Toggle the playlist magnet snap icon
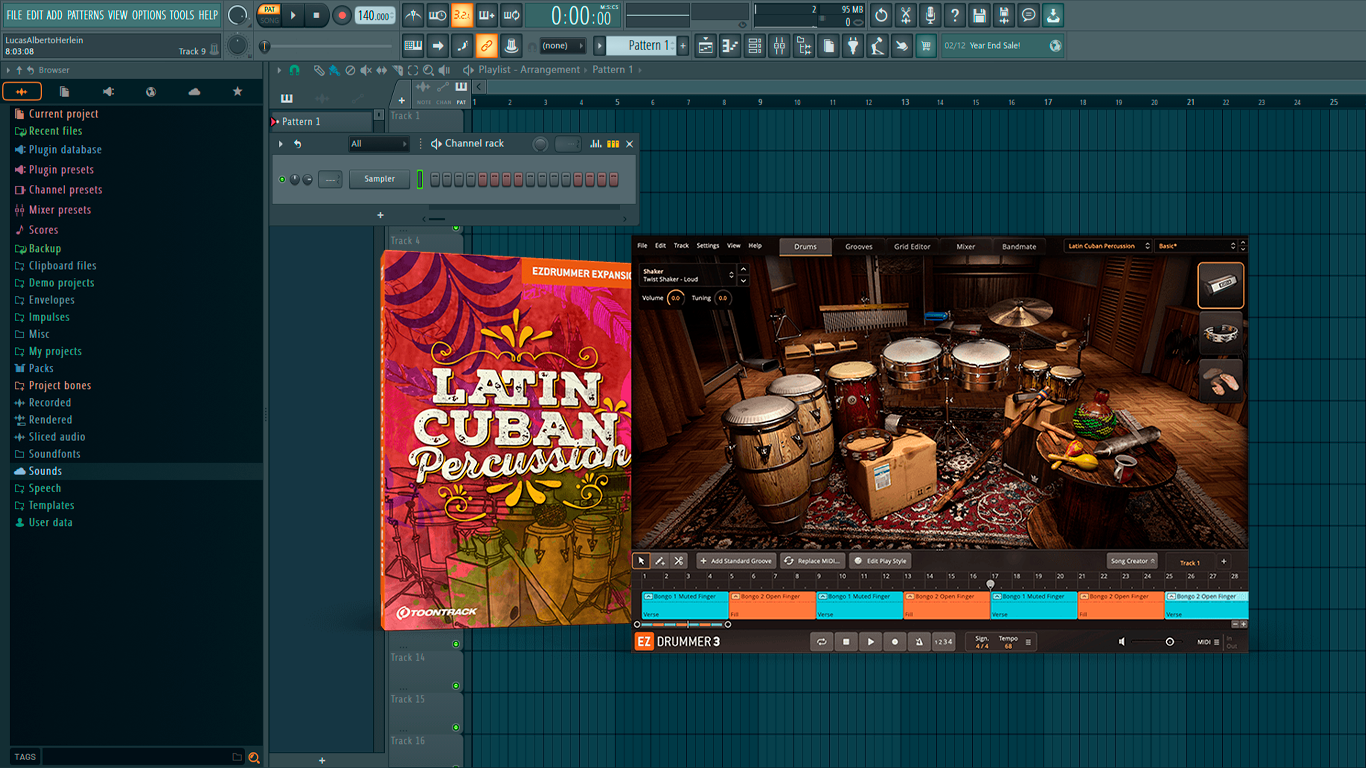The width and height of the screenshot is (1366, 768). tap(294, 70)
